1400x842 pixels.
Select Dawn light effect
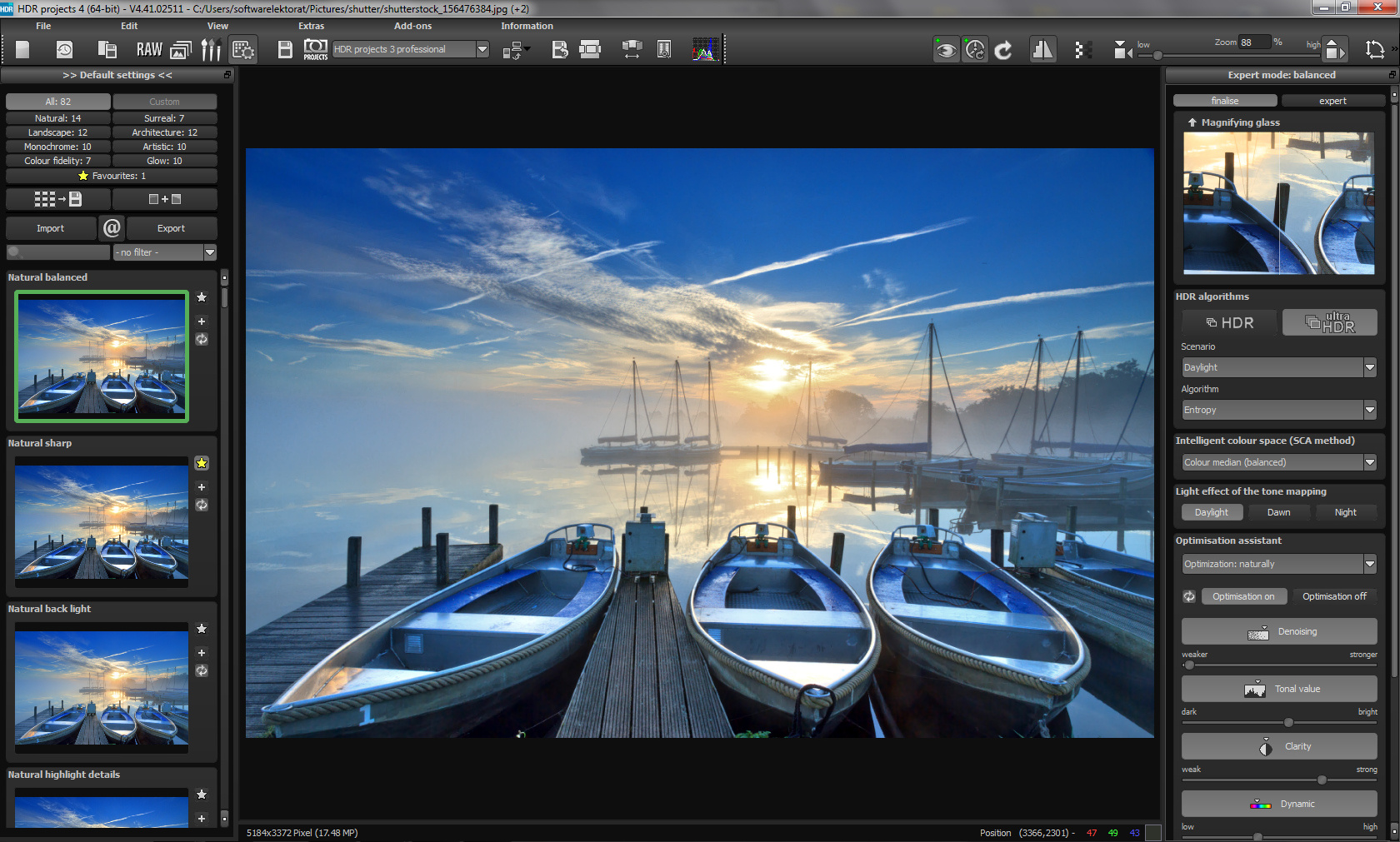[1278, 512]
